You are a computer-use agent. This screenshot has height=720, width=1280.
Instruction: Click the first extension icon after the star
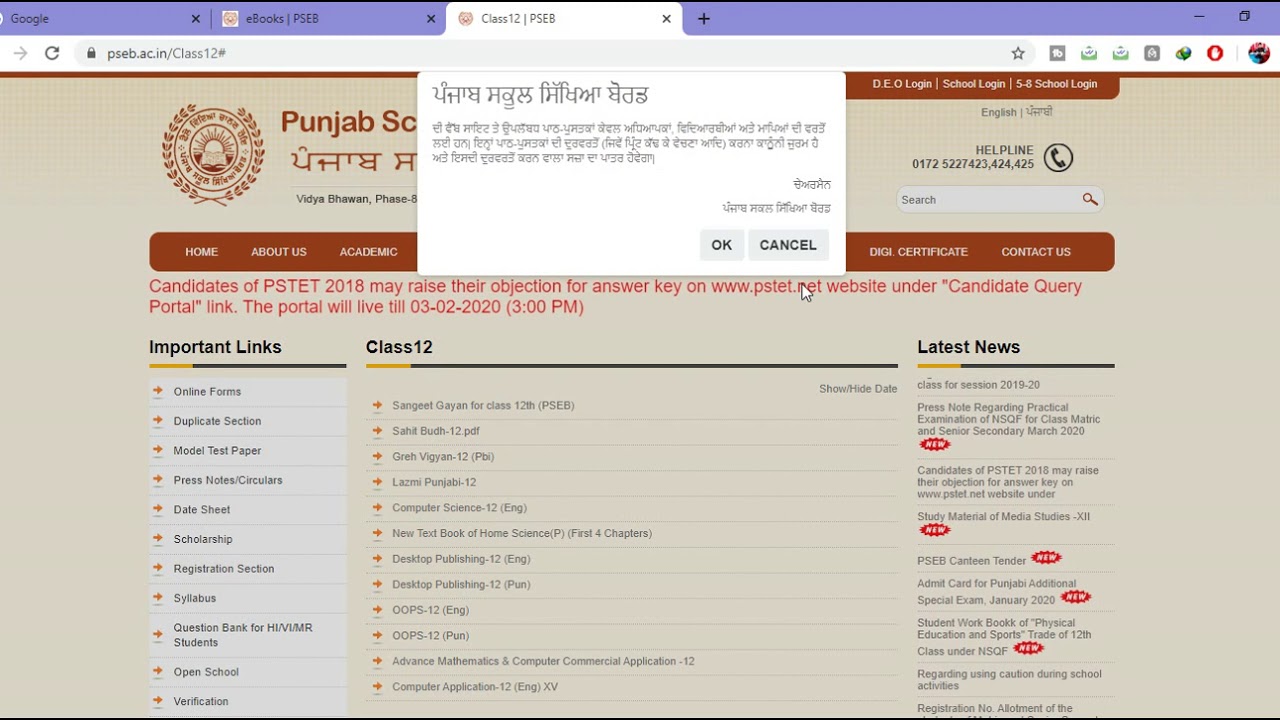pyautogui.click(x=1057, y=53)
